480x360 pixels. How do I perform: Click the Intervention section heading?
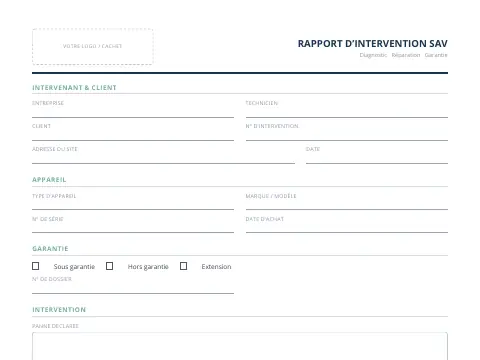coord(59,310)
